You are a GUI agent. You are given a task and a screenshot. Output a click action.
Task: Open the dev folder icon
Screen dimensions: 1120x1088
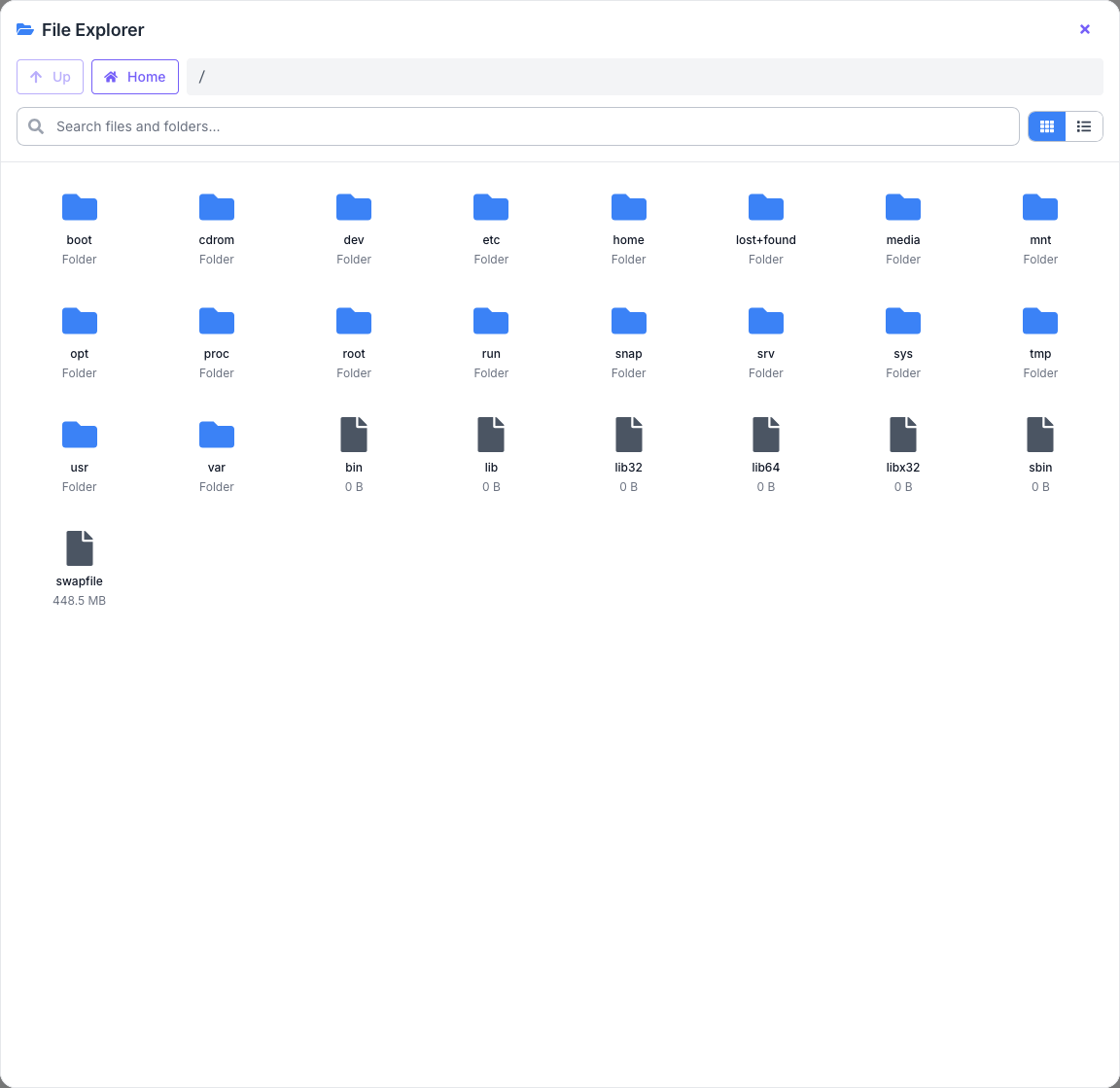point(354,207)
